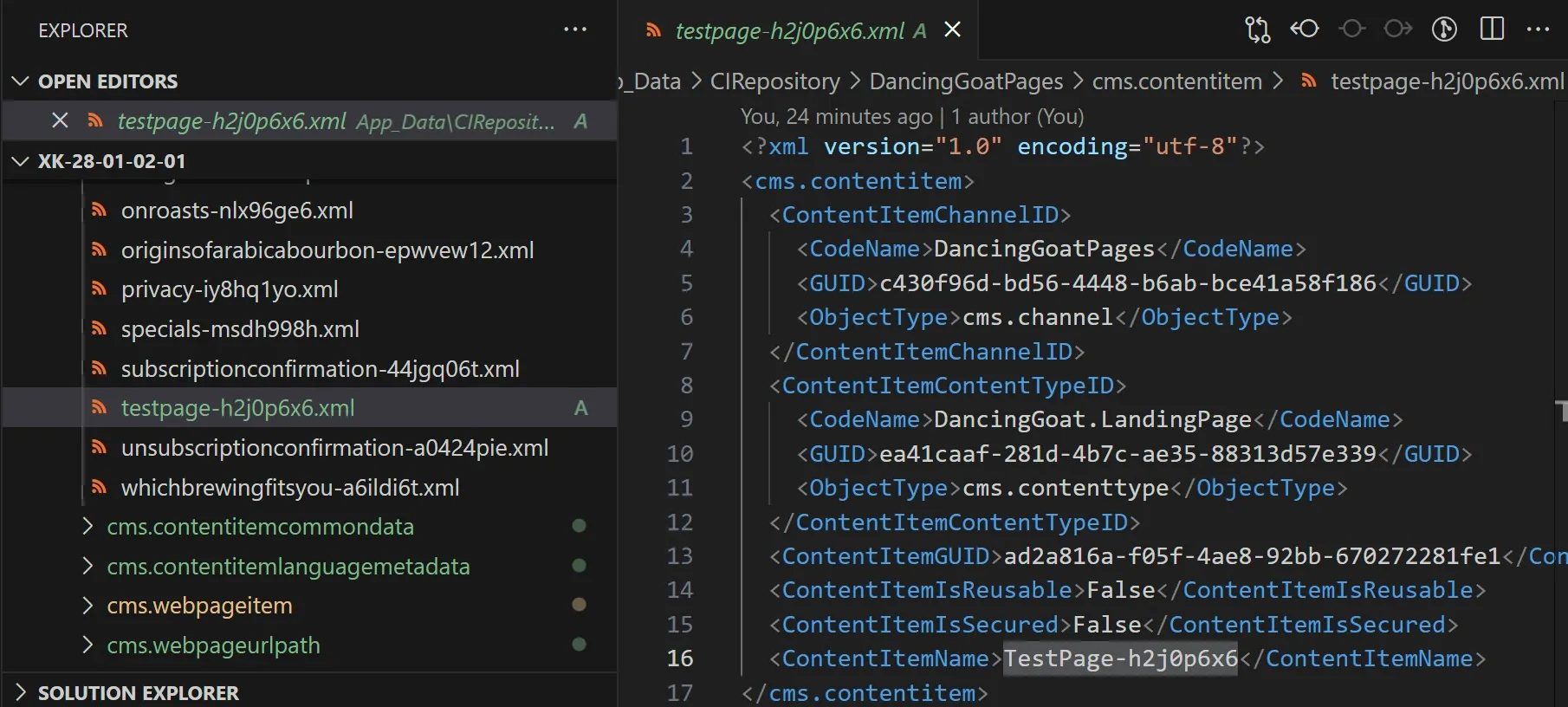Click line number 16 in the gutter
Screen dimensions: 1568x707
(680, 658)
